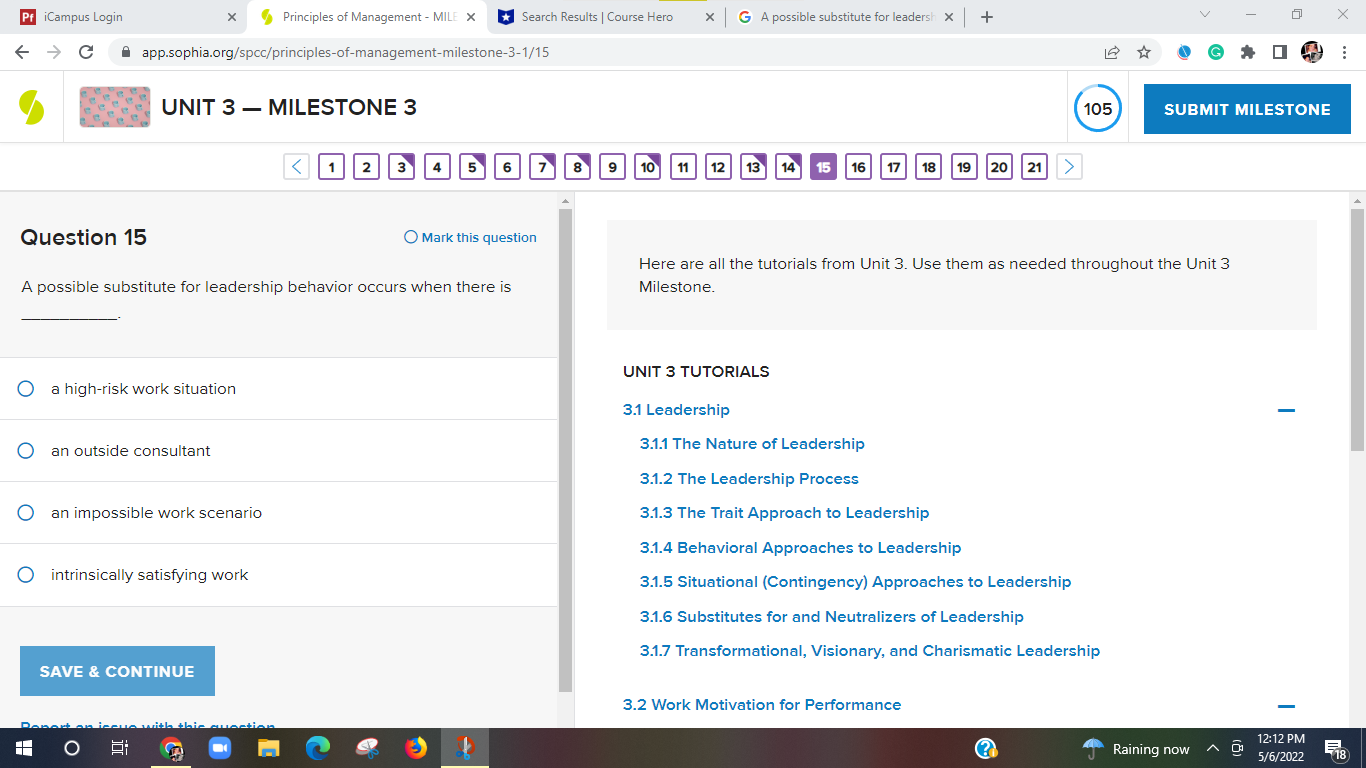The image size is (1366, 768).
Task: Open Task View on the taskbar
Action: (119, 748)
